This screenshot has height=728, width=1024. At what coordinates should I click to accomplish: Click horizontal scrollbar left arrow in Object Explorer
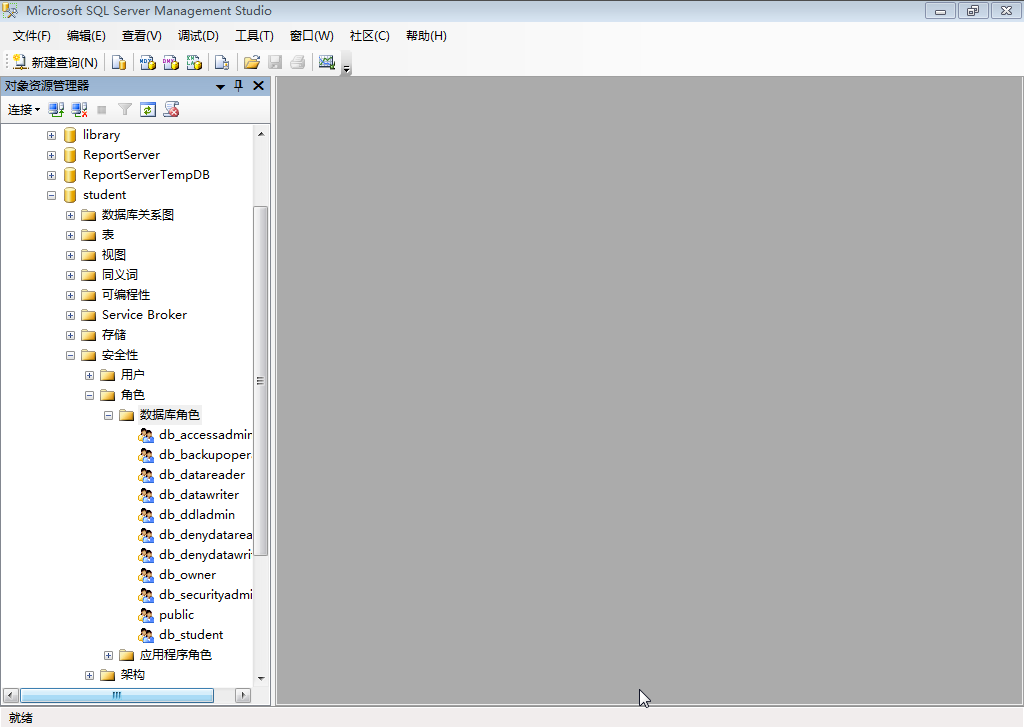pos(10,695)
